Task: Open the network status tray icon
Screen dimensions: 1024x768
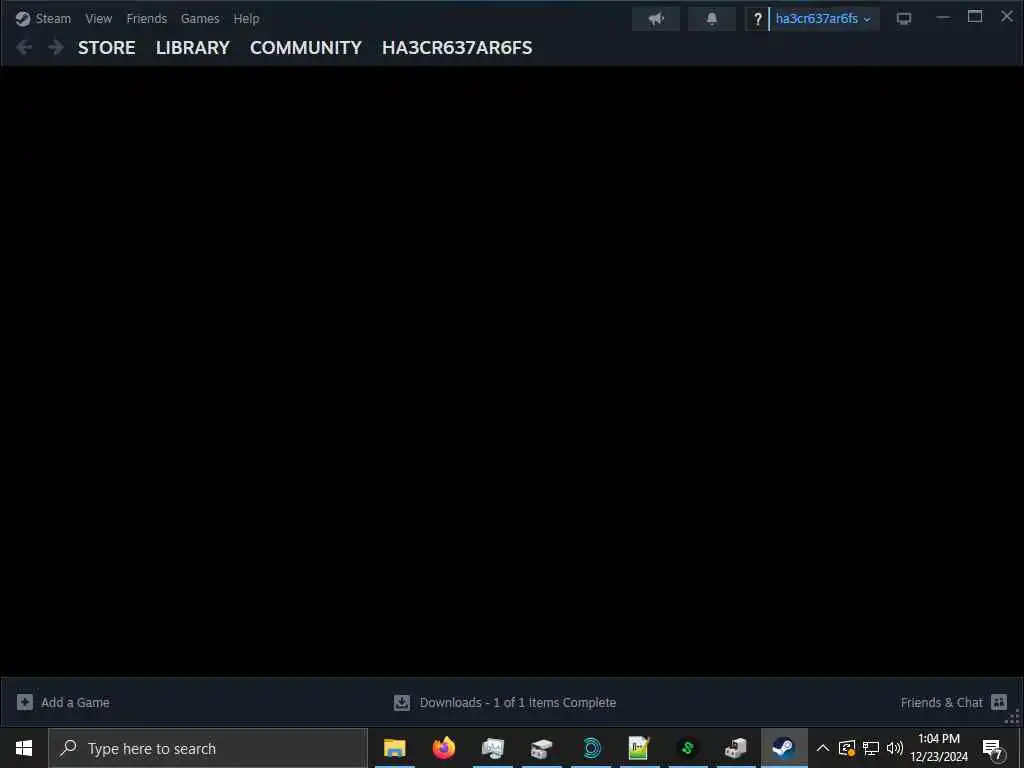Action: [x=871, y=748]
